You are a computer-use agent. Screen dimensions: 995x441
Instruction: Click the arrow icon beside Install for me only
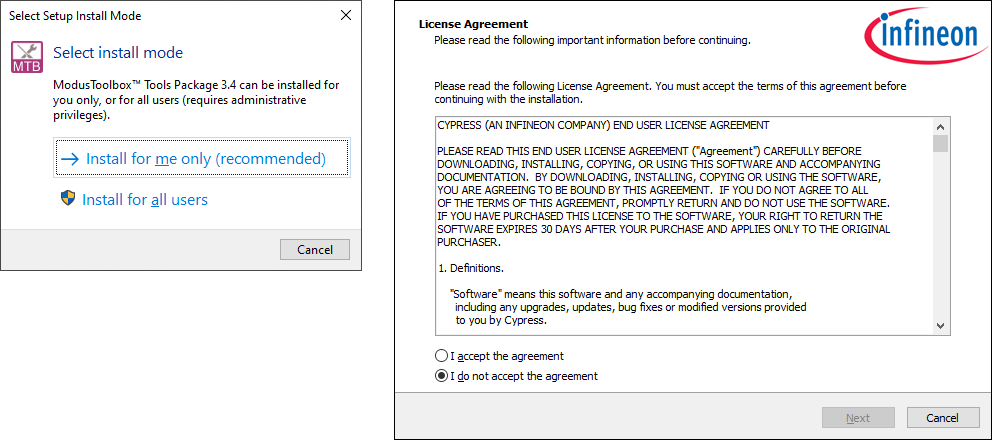click(69, 159)
